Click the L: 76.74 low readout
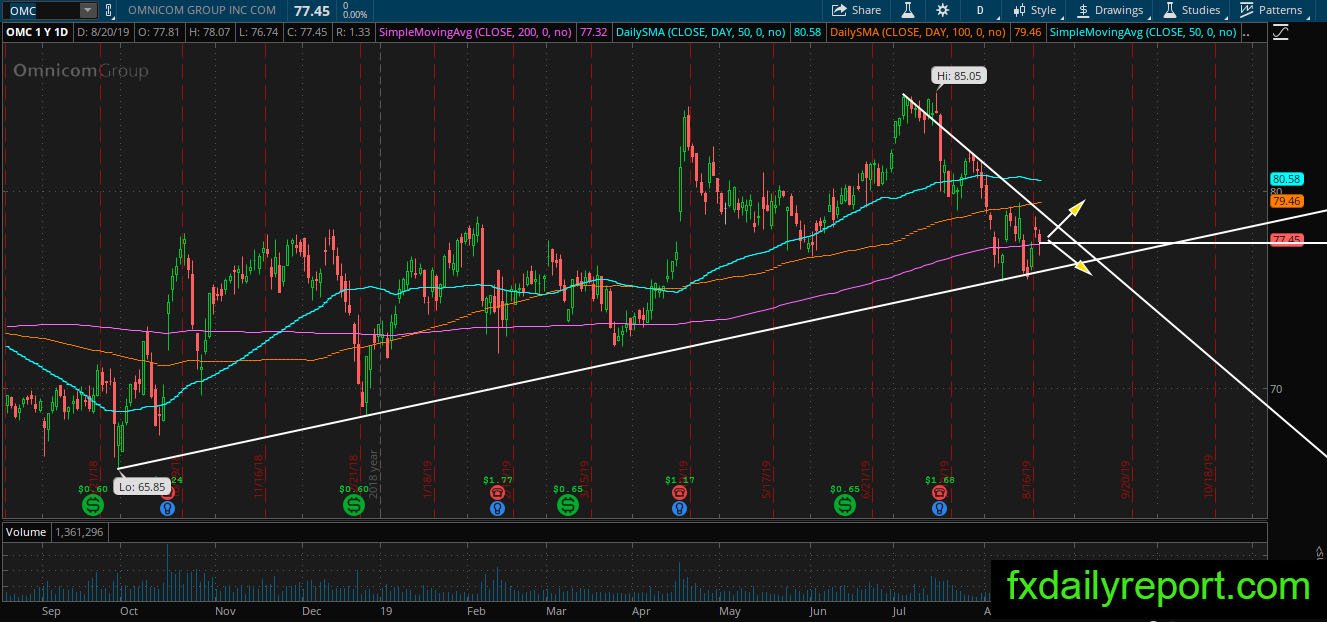The width and height of the screenshot is (1327, 622). (260, 32)
